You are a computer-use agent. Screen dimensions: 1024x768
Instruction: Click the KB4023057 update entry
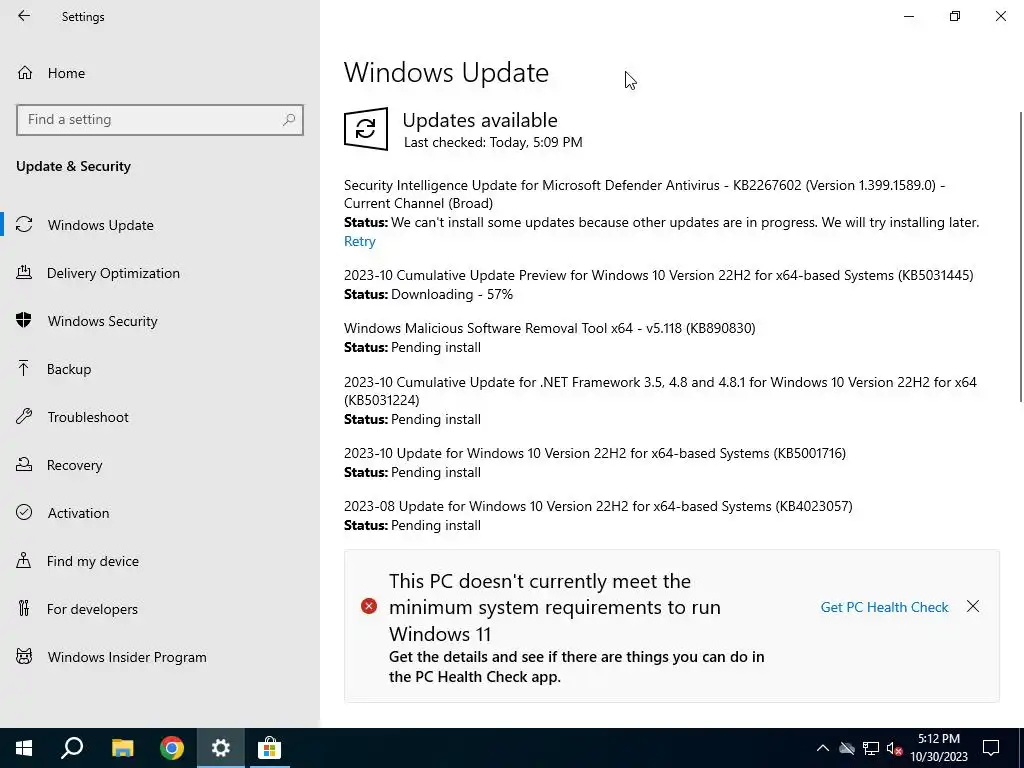[x=598, y=507]
